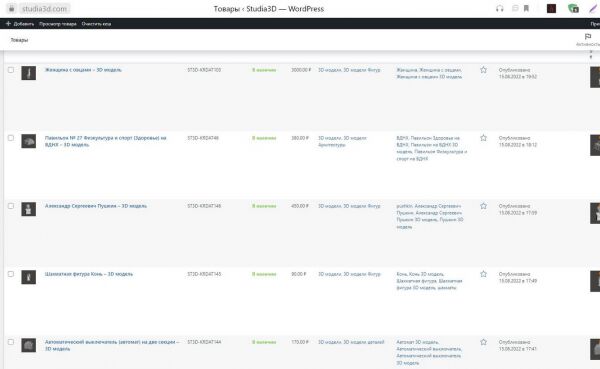600x369 pixels.
Task: Open thumbnail of Александр Пушкин product
Action: click(x=29, y=209)
